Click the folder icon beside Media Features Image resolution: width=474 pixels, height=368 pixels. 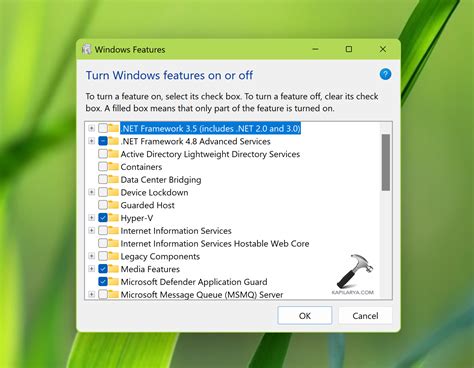(113, 269)
